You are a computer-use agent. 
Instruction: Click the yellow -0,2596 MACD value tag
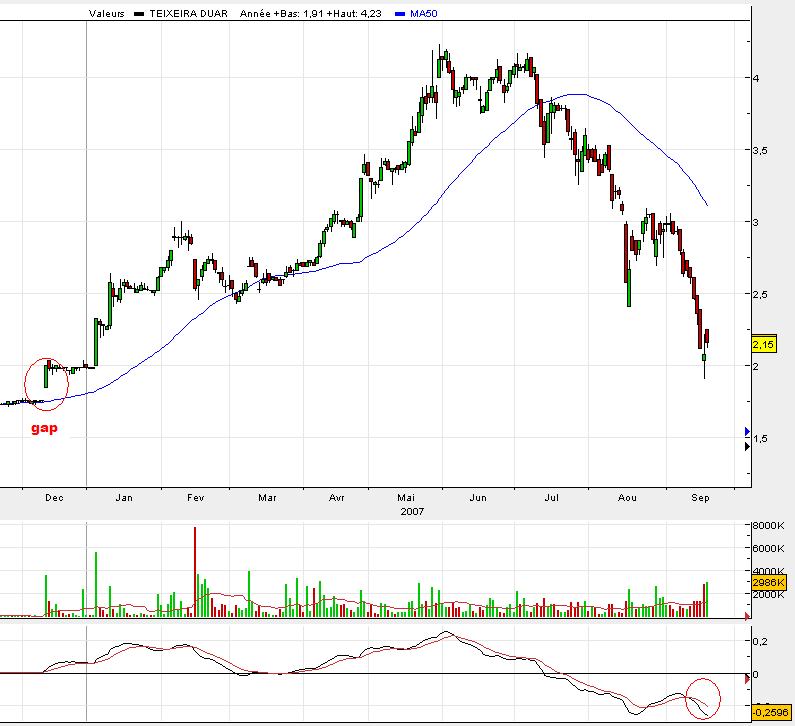click(770, 712)
